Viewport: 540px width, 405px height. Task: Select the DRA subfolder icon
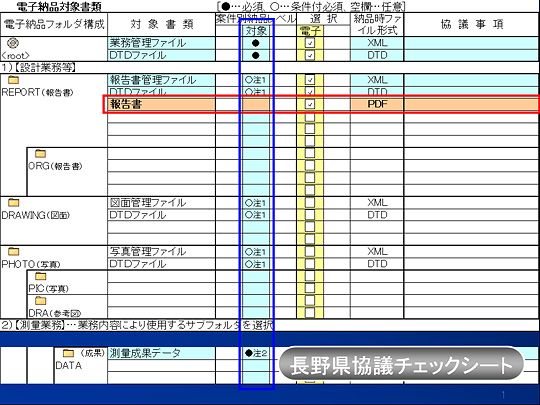[40, 301]
